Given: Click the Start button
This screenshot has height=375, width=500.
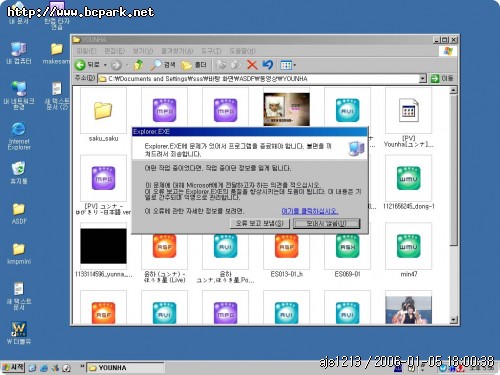Looking at the screenshot, I should pos(13,367).
